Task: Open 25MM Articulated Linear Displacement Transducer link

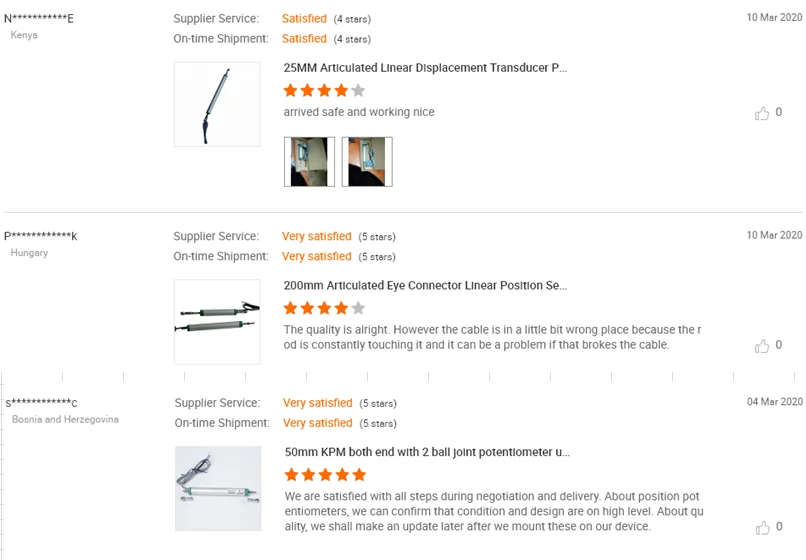Action: pyautogui.click(x=425, y=68)
